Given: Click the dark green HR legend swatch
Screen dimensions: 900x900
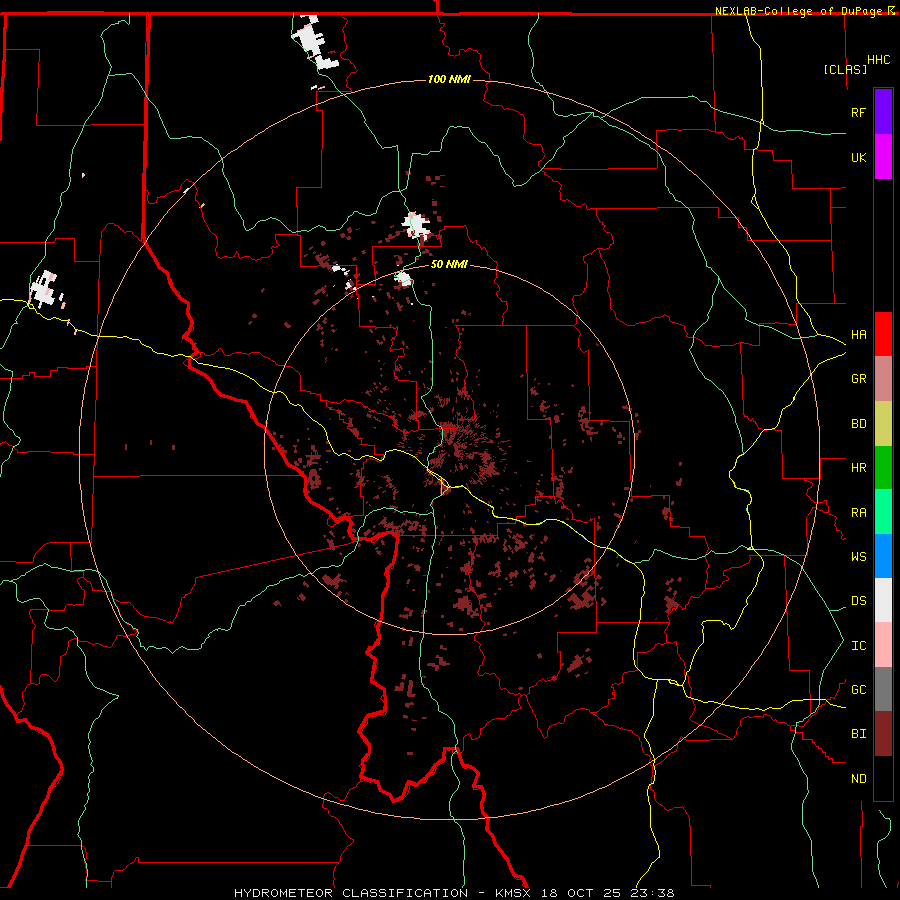Looking at the screenshot, I should tap(883, 468).
